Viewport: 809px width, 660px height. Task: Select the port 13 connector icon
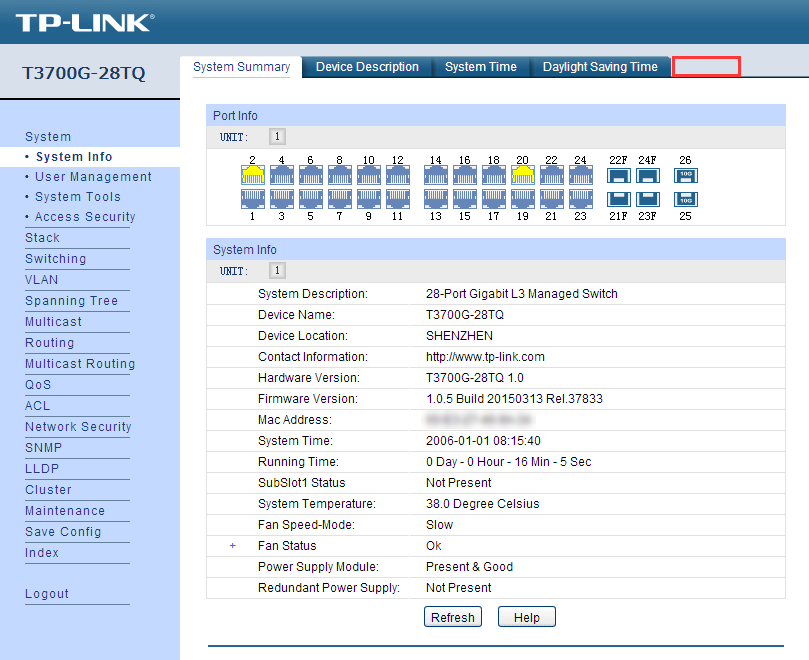437,198
